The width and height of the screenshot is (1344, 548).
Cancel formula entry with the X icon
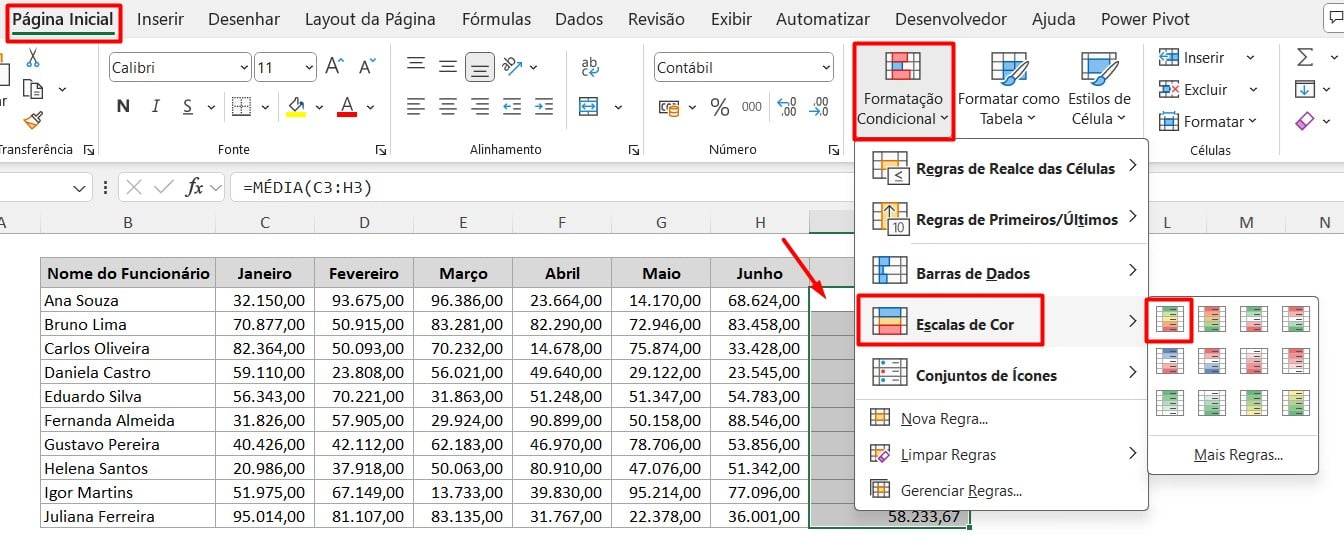pos(134,187)
